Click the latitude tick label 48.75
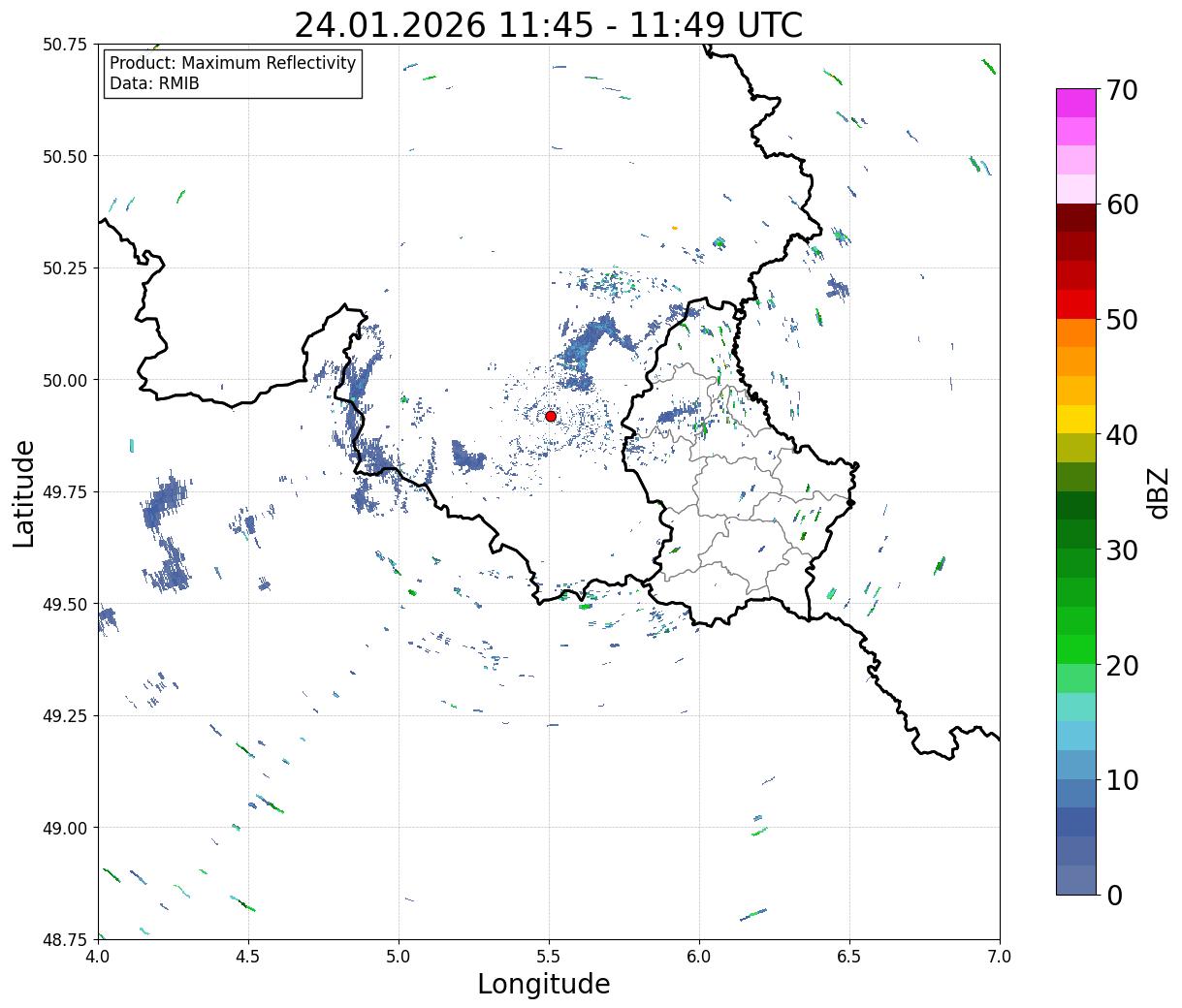The width and height of the screenshot is (1182, 1008). 64,939
